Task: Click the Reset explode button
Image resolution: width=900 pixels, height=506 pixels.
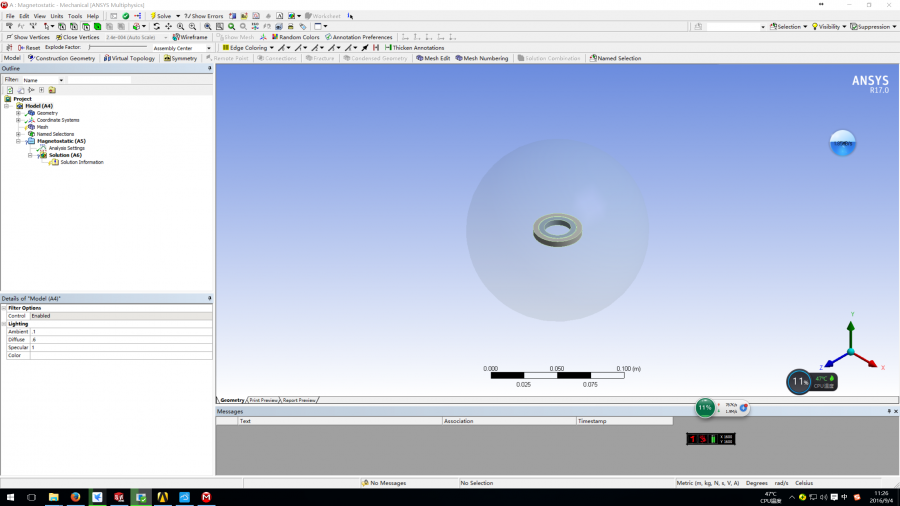Action: pyautogui.click(x=29, y=48)
